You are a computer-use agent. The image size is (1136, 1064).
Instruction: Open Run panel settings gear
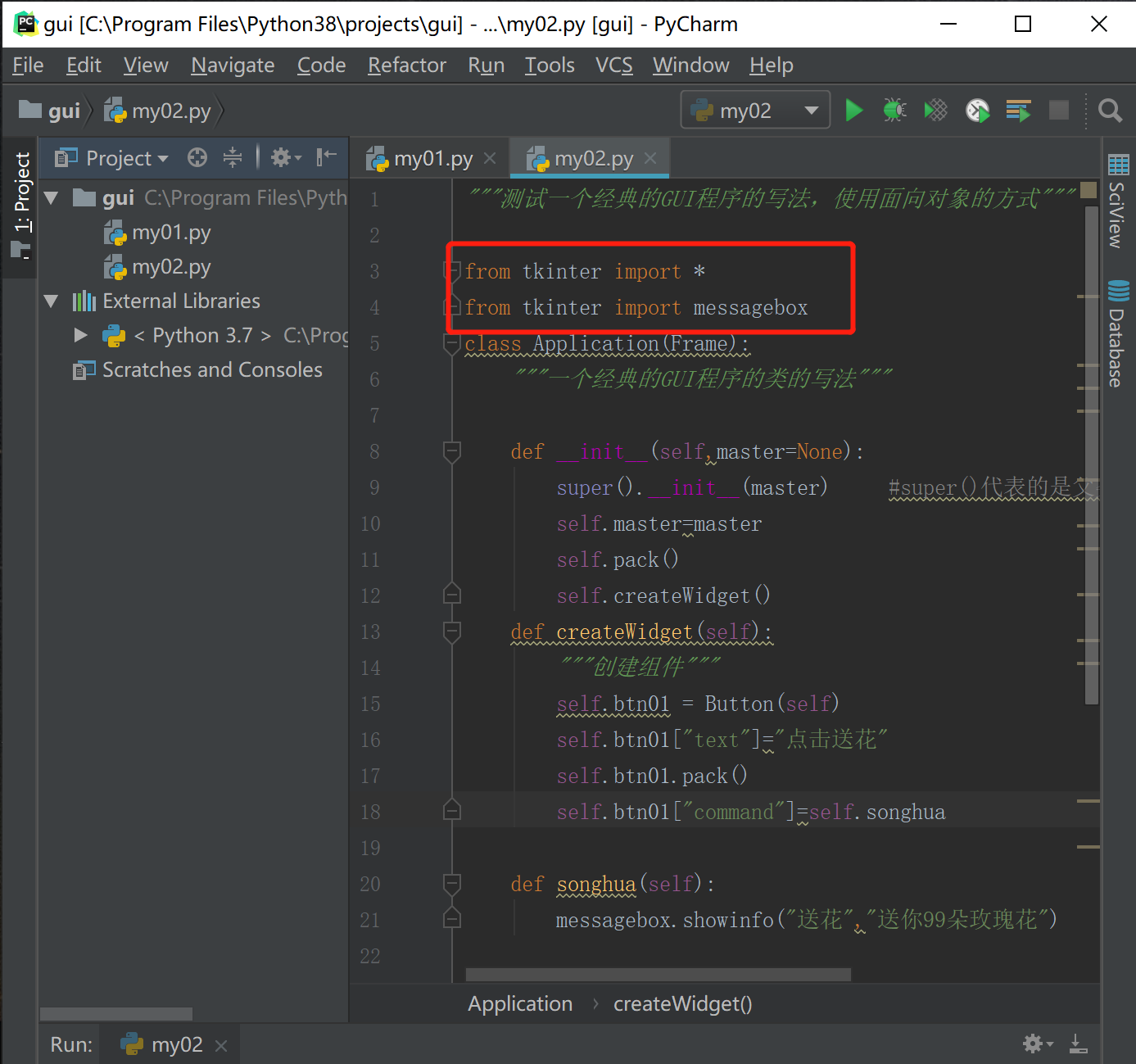coord(1037,1044)
